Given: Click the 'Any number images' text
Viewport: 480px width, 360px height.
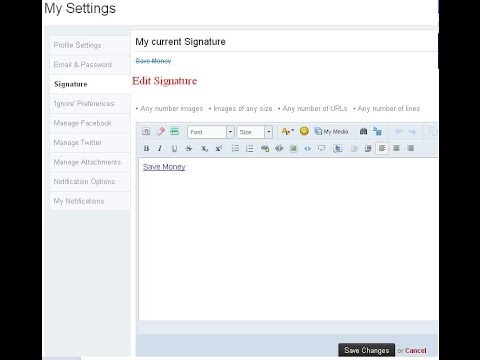Looking at the screenshot, I should pos(171,109).
